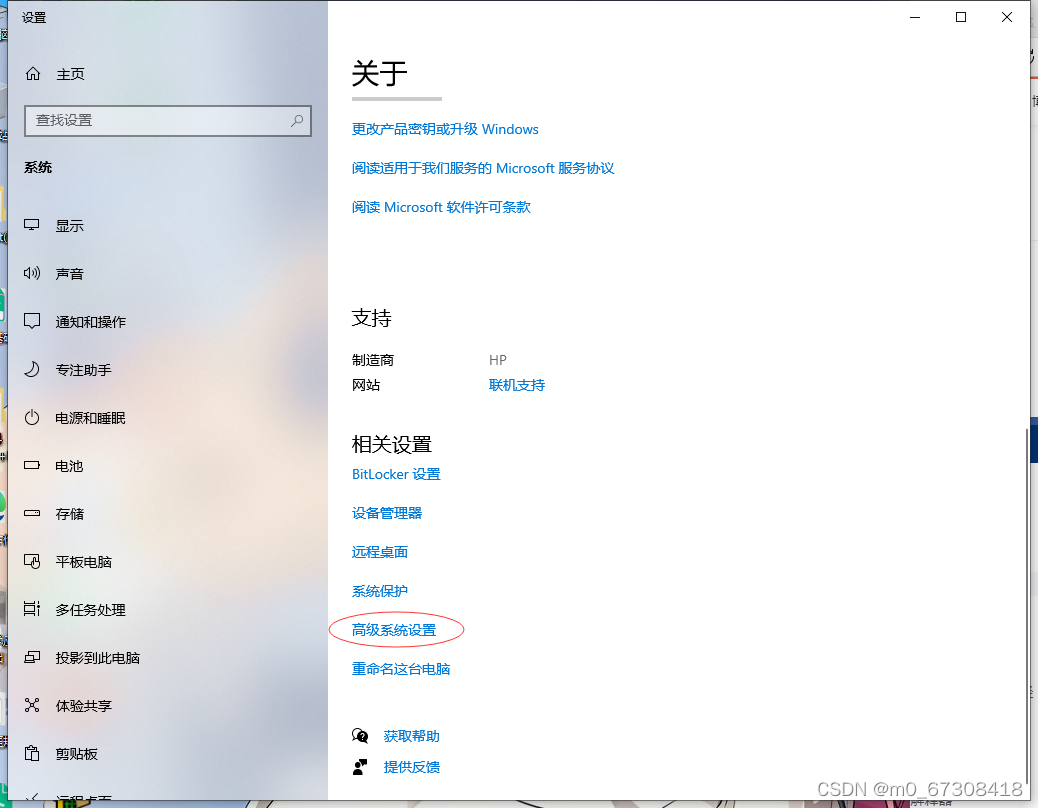Click the Projecting to this PC icon

tap(32, 657)
